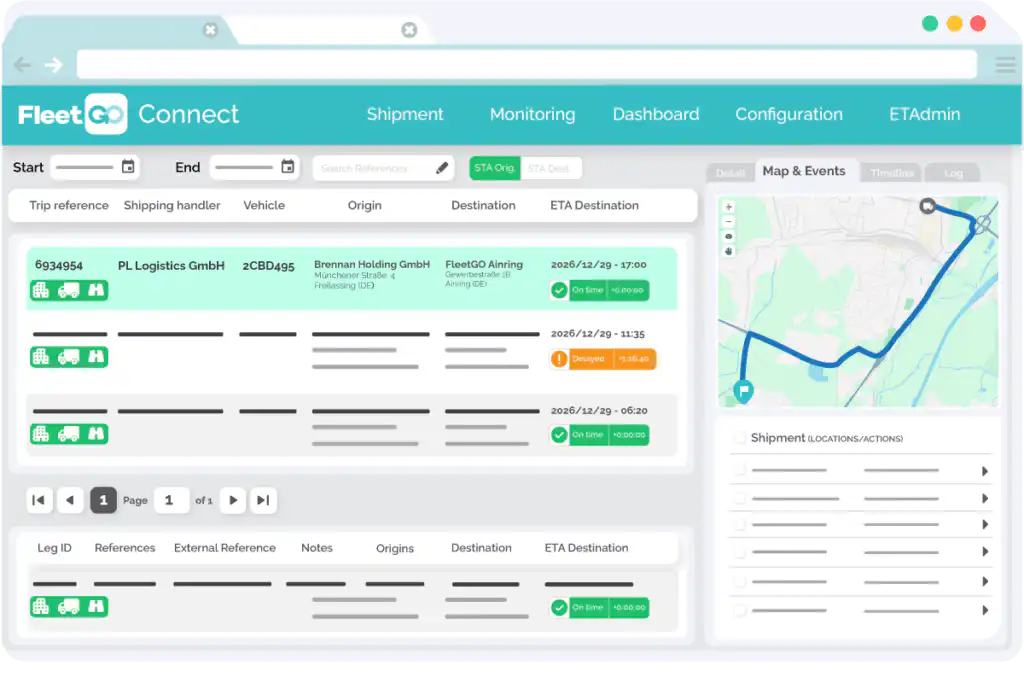The width and height of the screenshot is (1024, 683).
Task: Check the Shipment locations/actions header checkbox
Action: pyautogui.click(x=739, y=437)
